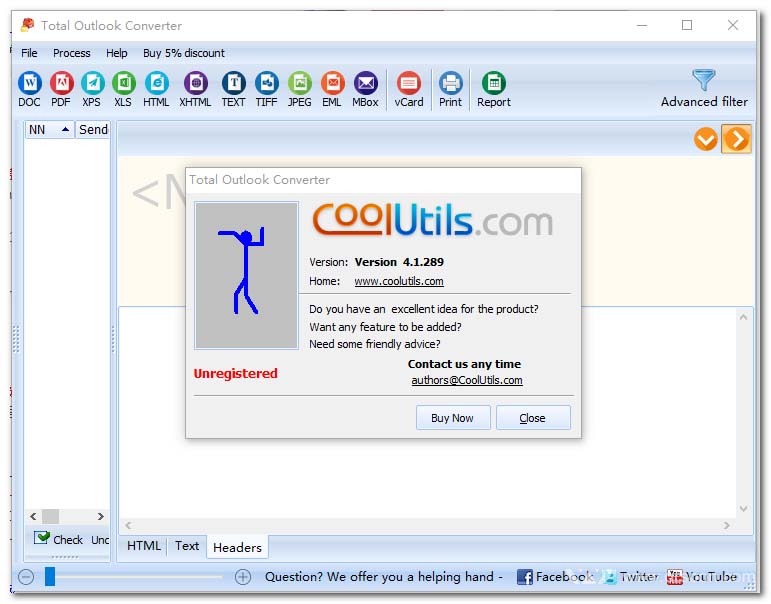Click the Contact us any time text
This screenshot has height=604, width=771.
point(464,363)
